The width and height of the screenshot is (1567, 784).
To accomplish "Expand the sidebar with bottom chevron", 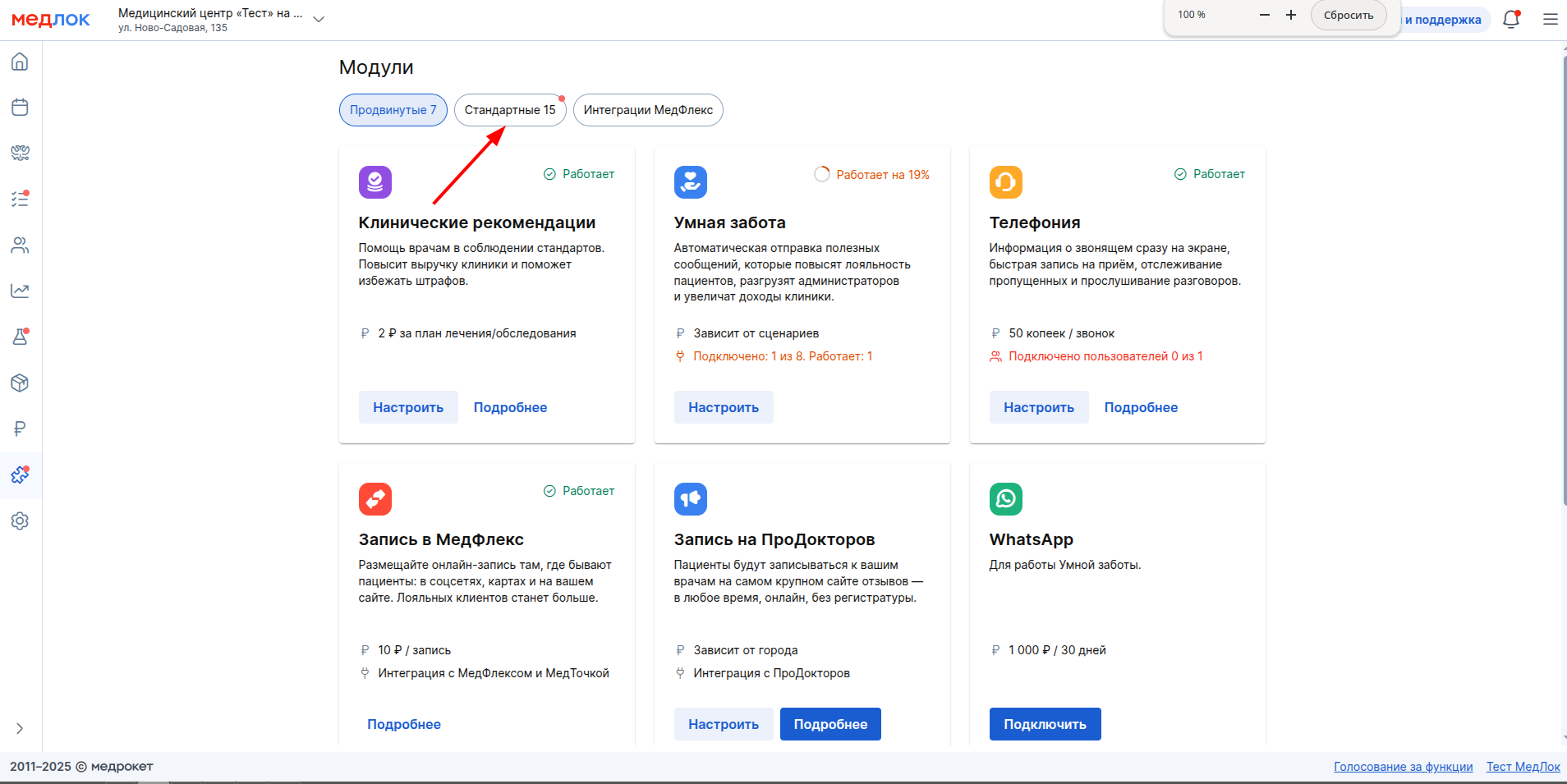I will [x=20, y=728].
